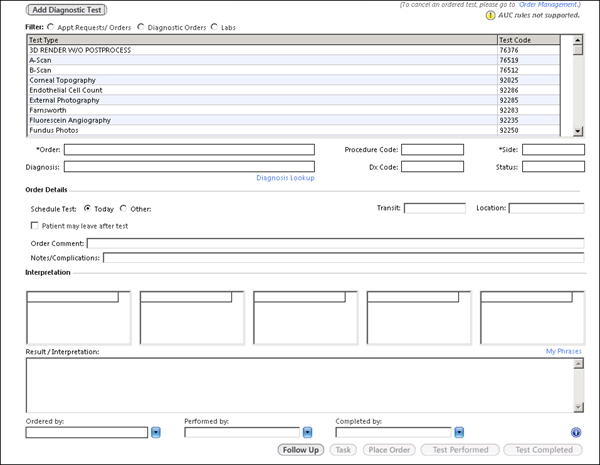Click the Transit field
Image resolution: width=600 pixels, height=465 pixels.
click(x=435, y=208)
